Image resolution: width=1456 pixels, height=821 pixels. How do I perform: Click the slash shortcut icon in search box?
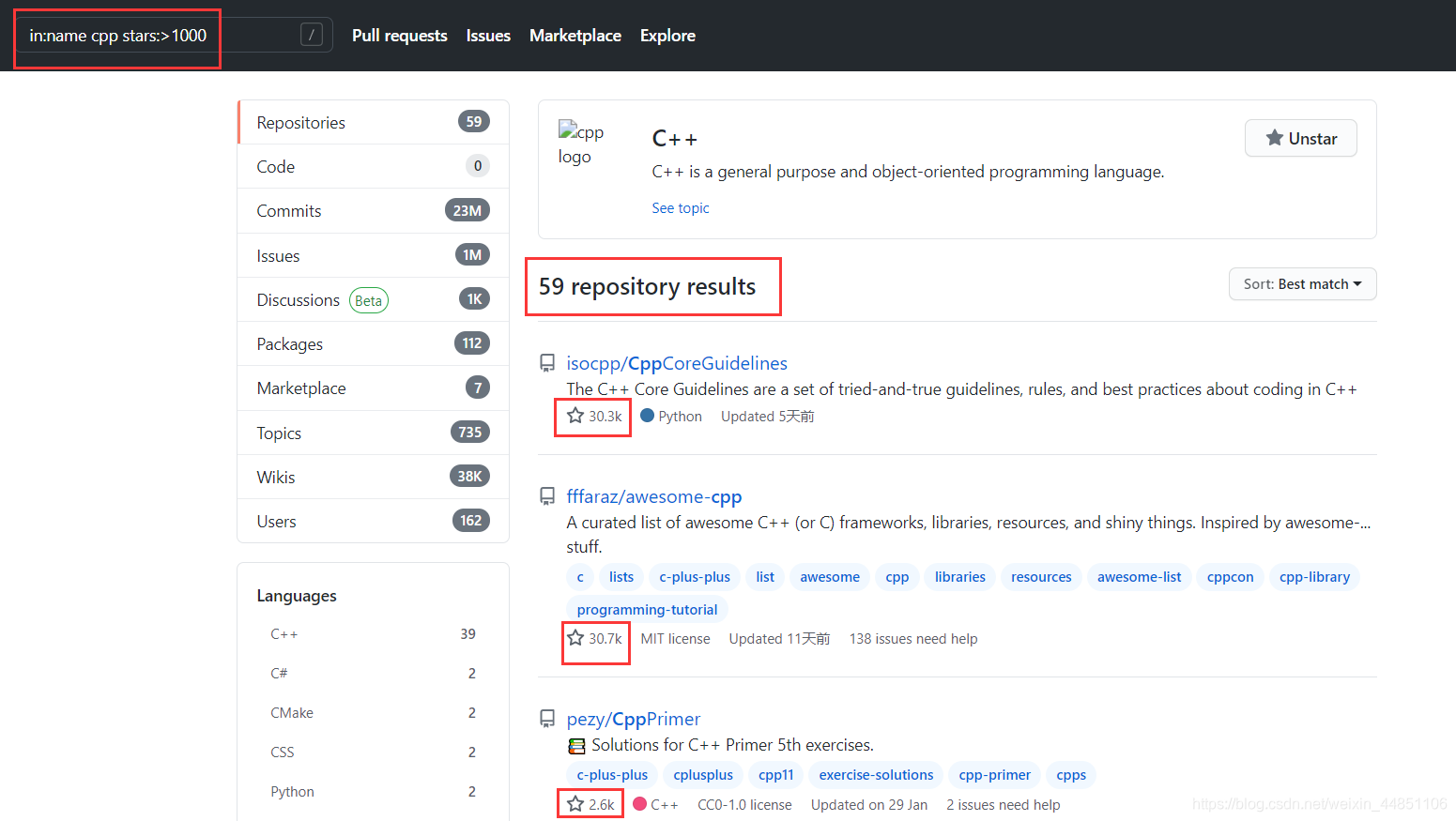click(312, 35)
